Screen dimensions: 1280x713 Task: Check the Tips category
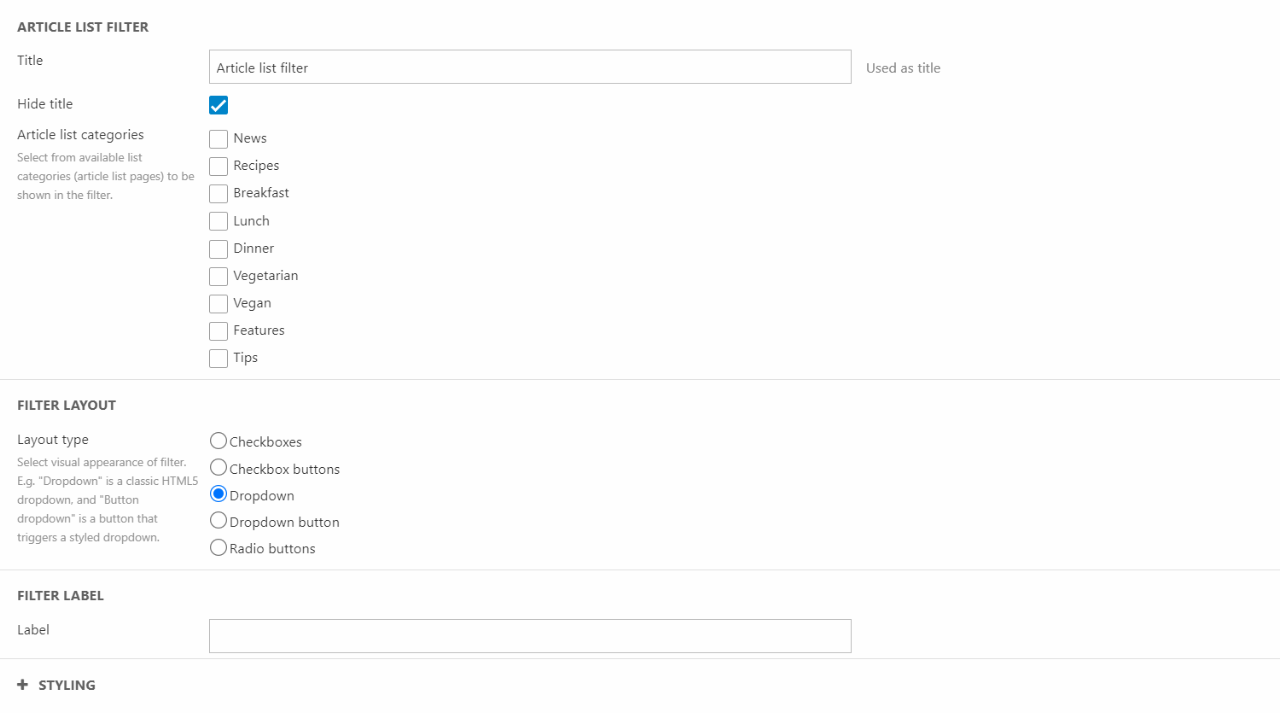coord(218,358)
